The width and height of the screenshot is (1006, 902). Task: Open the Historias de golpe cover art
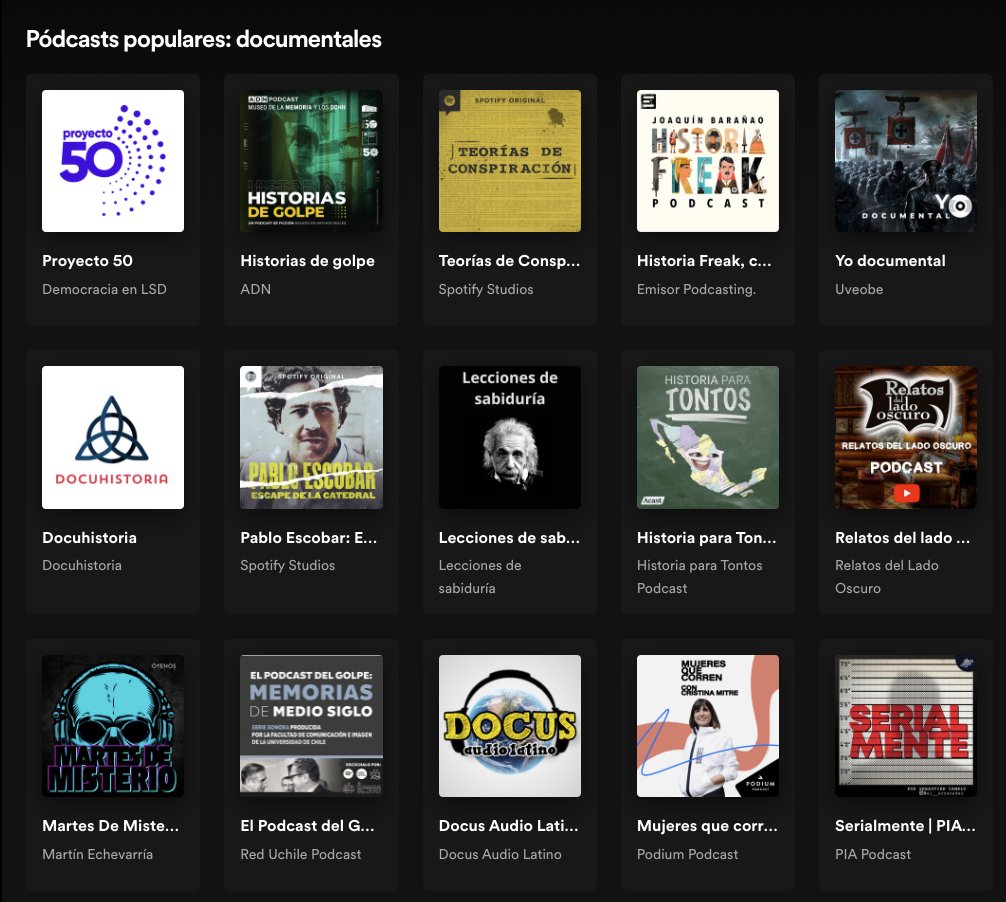pos(311,161)
